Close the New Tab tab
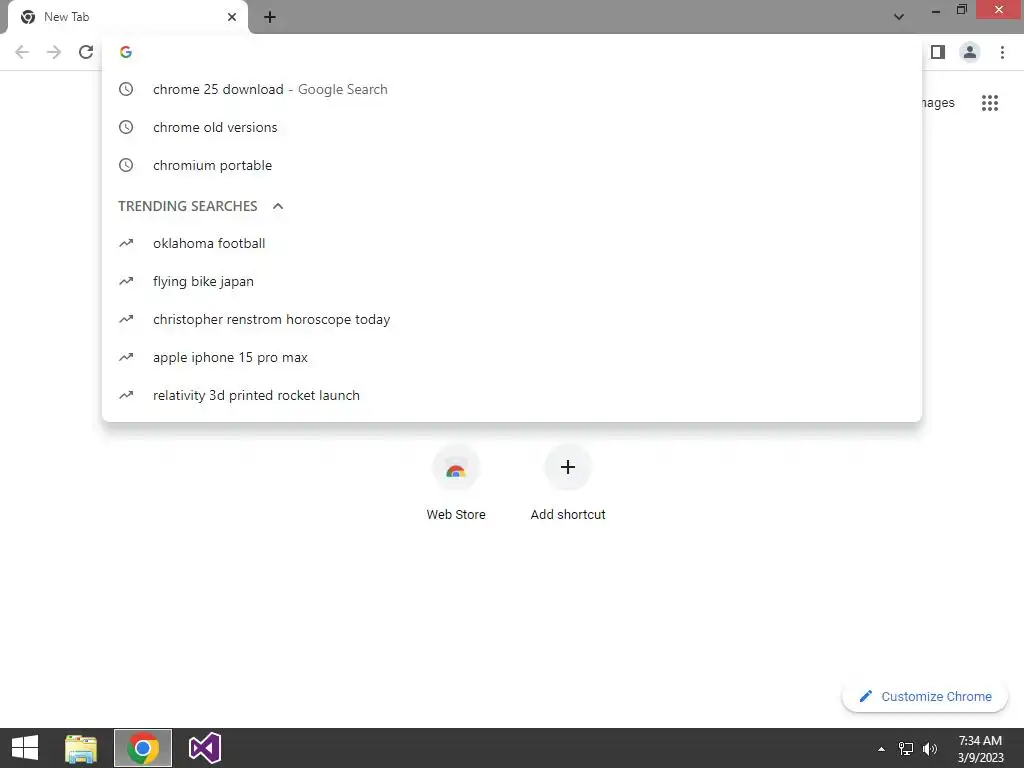 pos(232,17)
